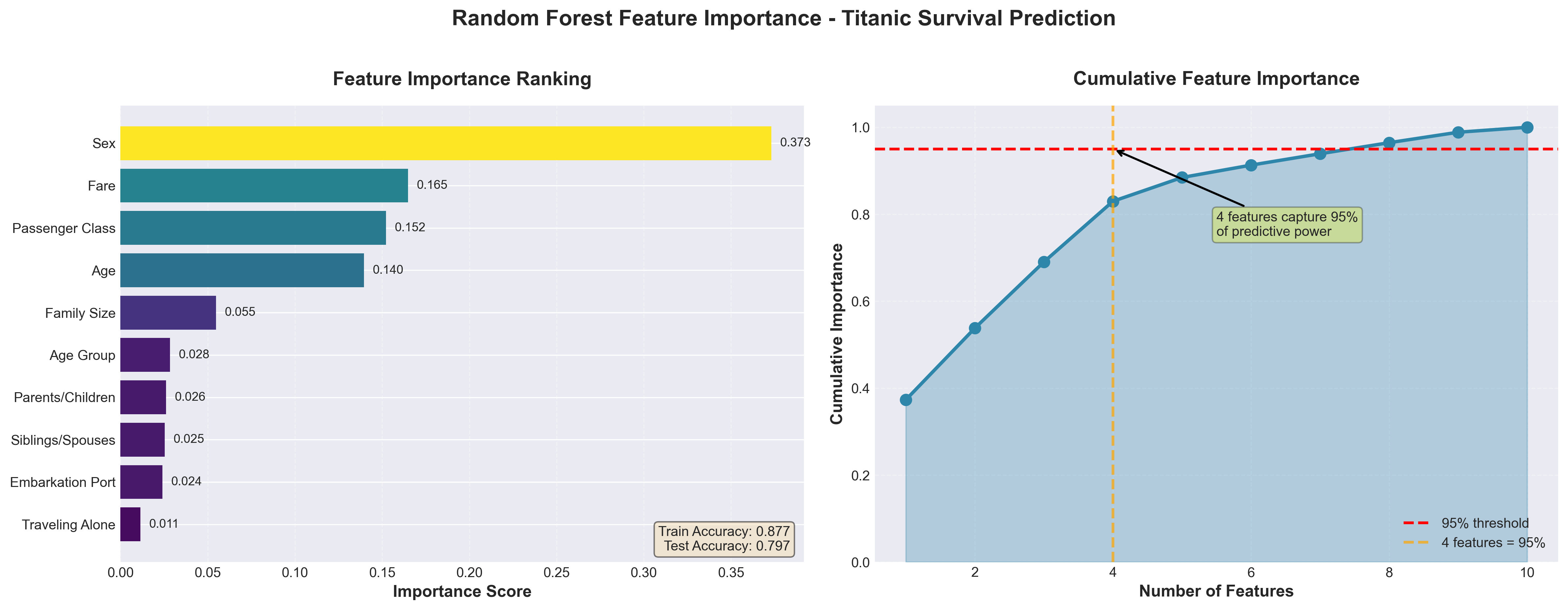Screen dimensions: 1568x610
Task: Click the 'Feature Importance Ranking' chart title
Action: [462, 79]
